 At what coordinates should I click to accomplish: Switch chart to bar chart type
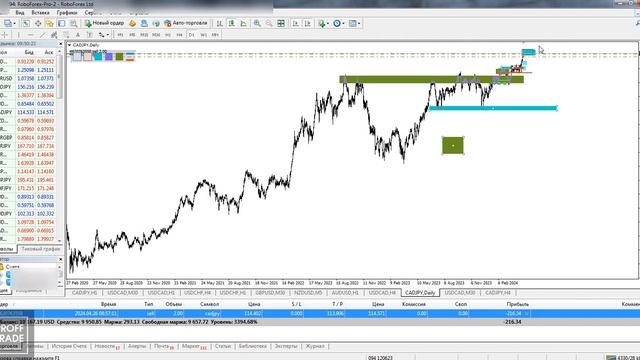220,24
